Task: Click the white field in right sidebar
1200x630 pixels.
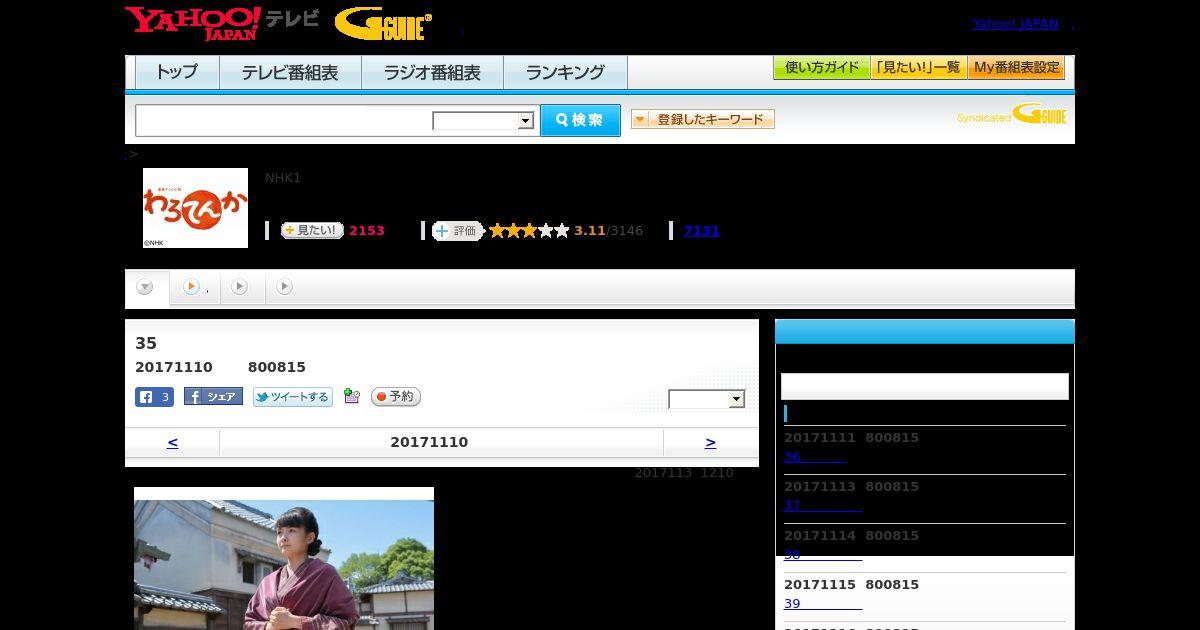Action: click(x=925, y=386)
